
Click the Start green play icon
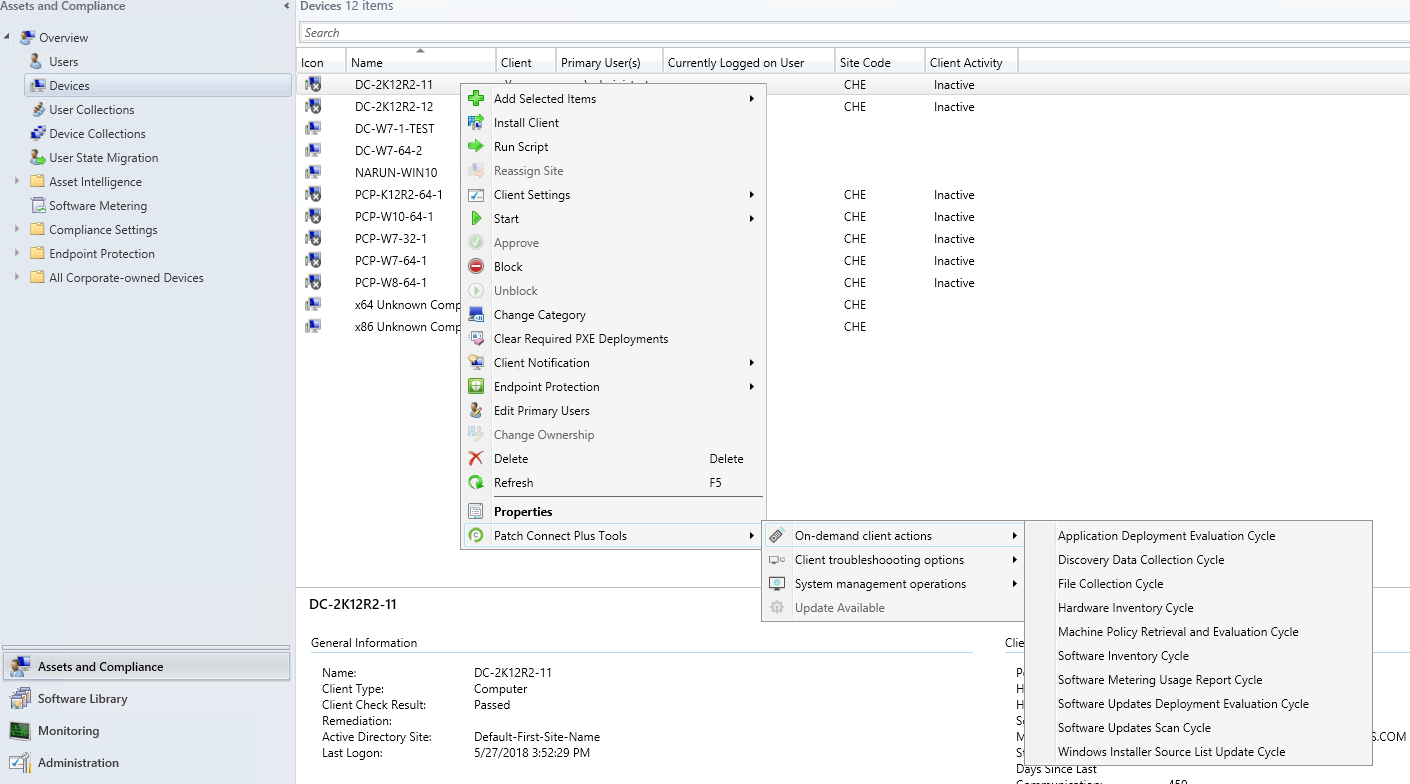tap(476, 219)
